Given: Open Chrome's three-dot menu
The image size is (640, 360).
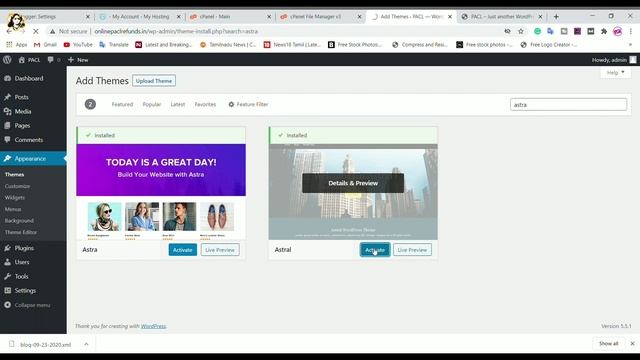Looking at the screenshot, I should point(631,31).
